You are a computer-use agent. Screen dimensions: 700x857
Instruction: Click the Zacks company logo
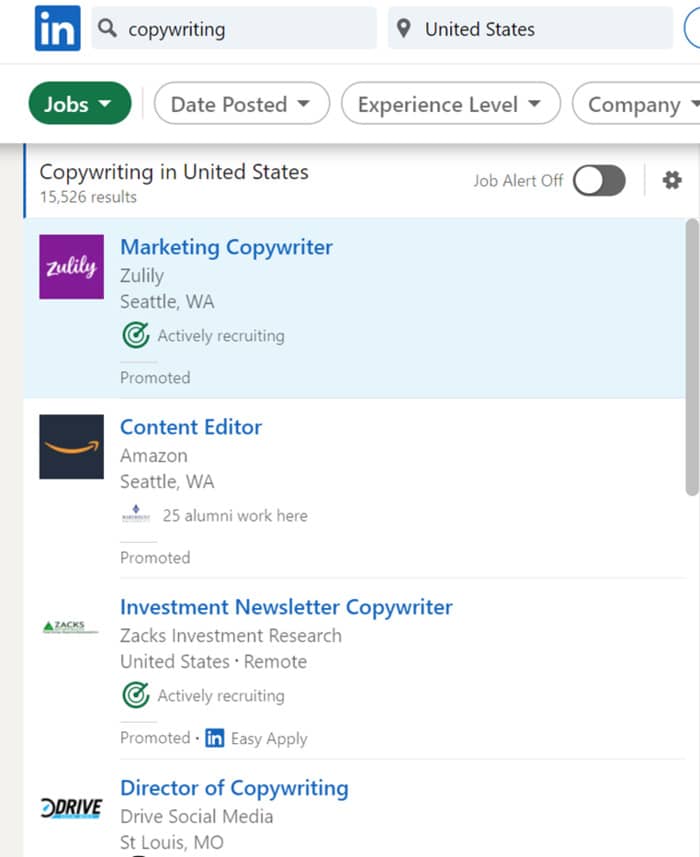click(72, 627)
